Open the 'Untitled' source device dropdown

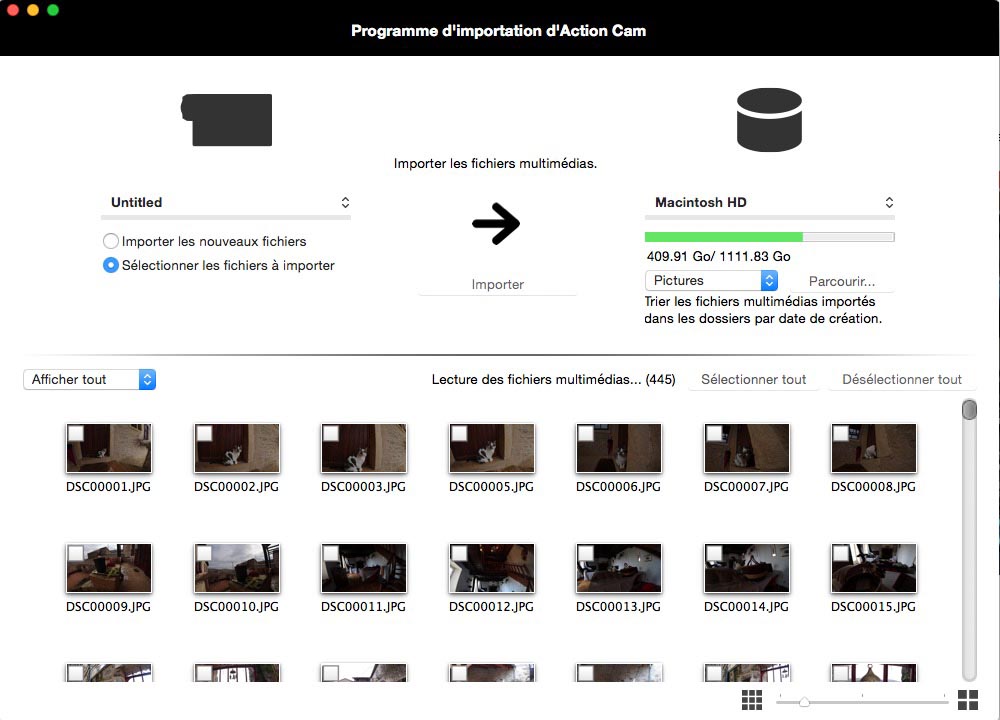226,203
